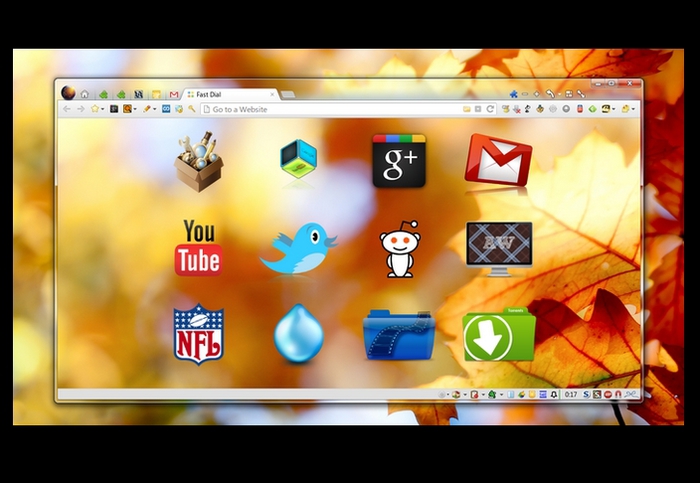Screen dimensions: 700x483
Task: Click the green tree status bar icon
Action: pyautogui.click(x=492, y=394)
